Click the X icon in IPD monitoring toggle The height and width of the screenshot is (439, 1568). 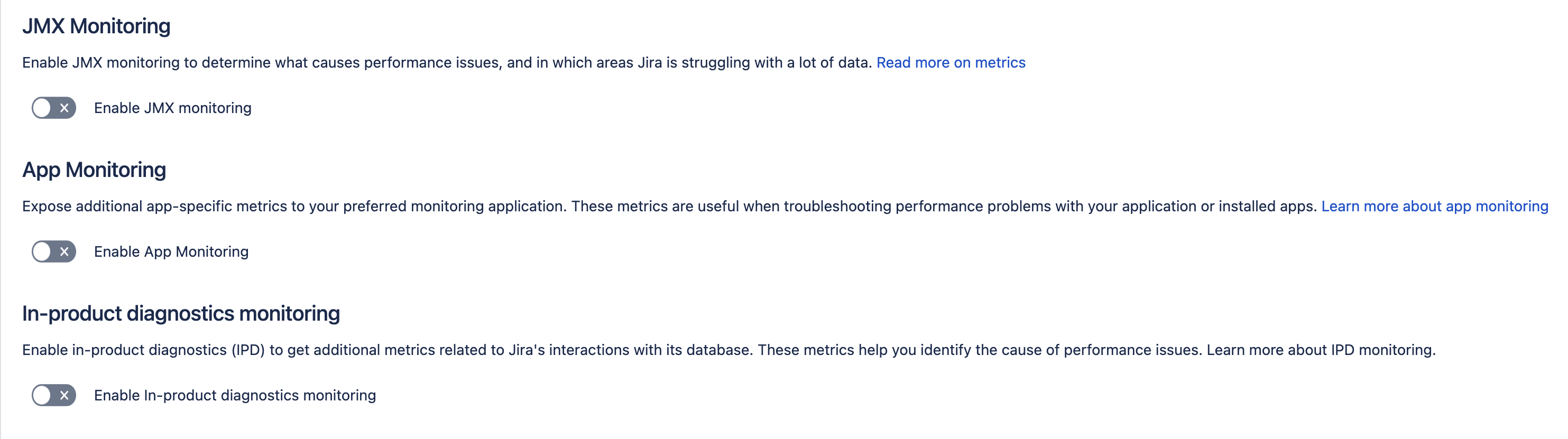[64, 395]
